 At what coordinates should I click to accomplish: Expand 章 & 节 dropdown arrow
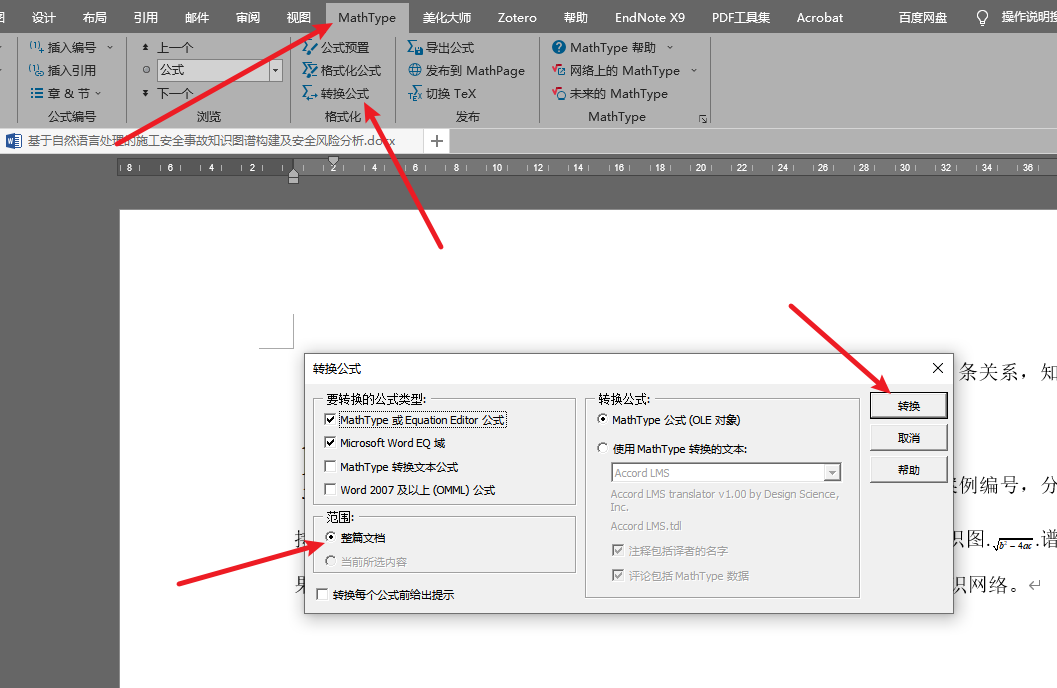click(x=98, y=93)
